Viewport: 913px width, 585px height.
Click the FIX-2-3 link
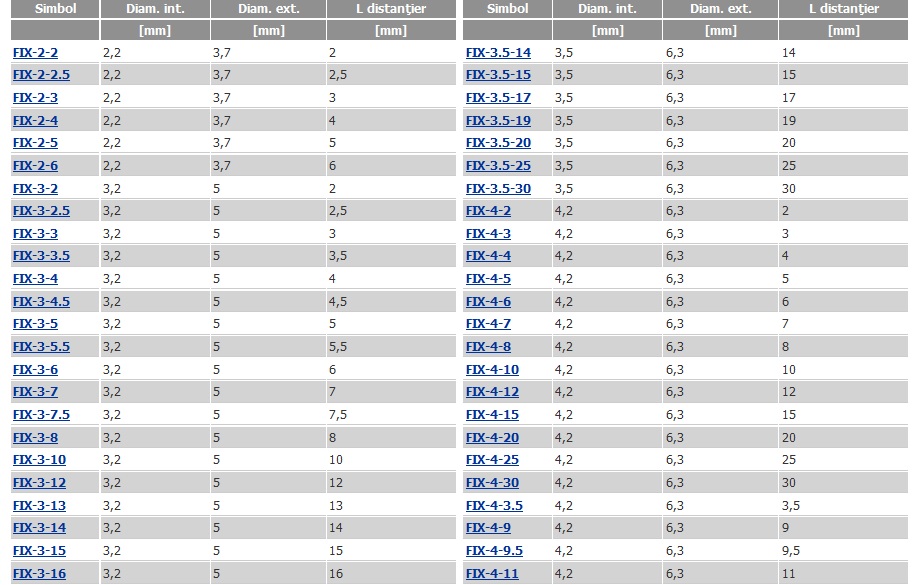pos(36,97)
